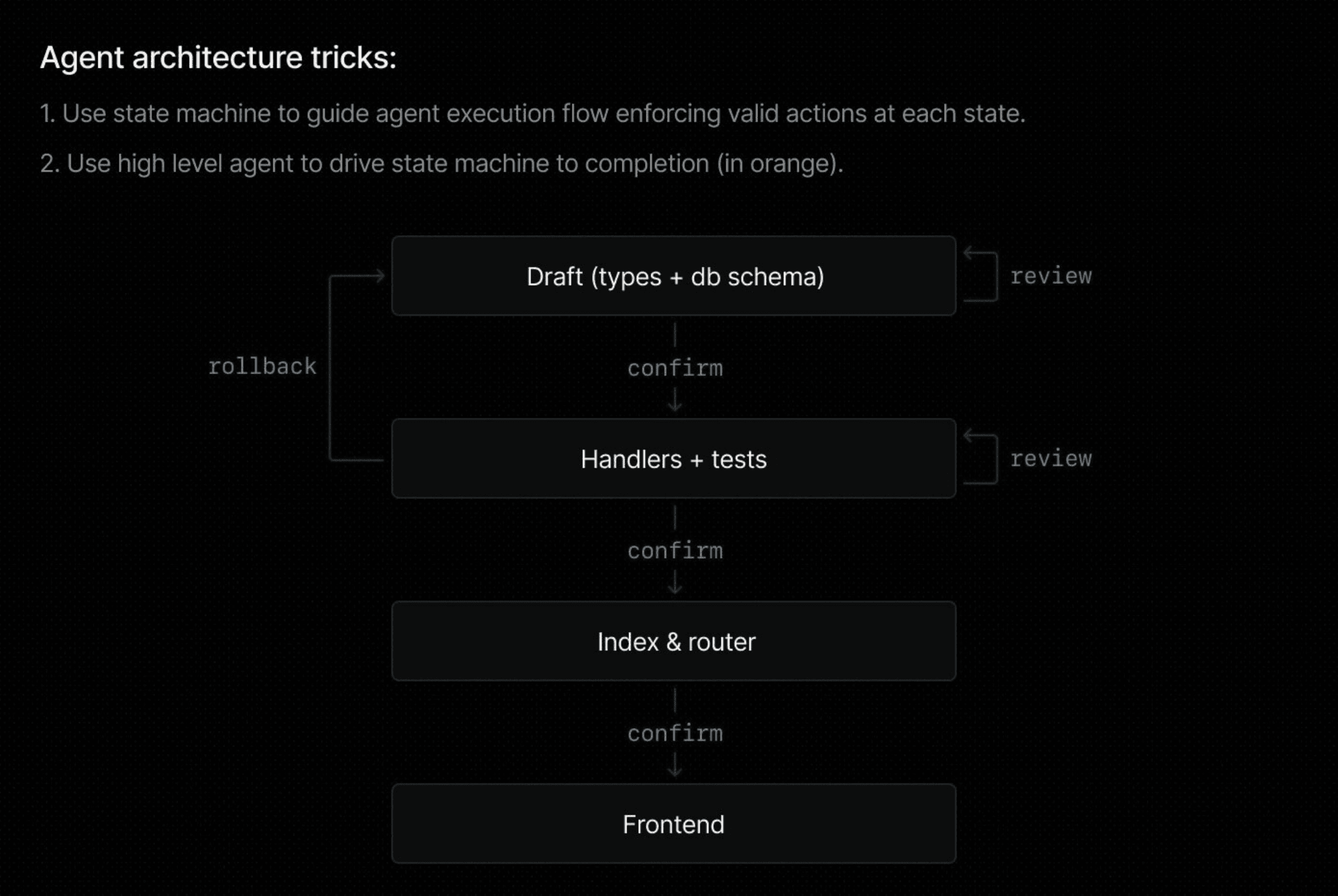Click the down arrow entering the Frontend box
Screen dimensions: 1338x896
(x=675, y=767)
